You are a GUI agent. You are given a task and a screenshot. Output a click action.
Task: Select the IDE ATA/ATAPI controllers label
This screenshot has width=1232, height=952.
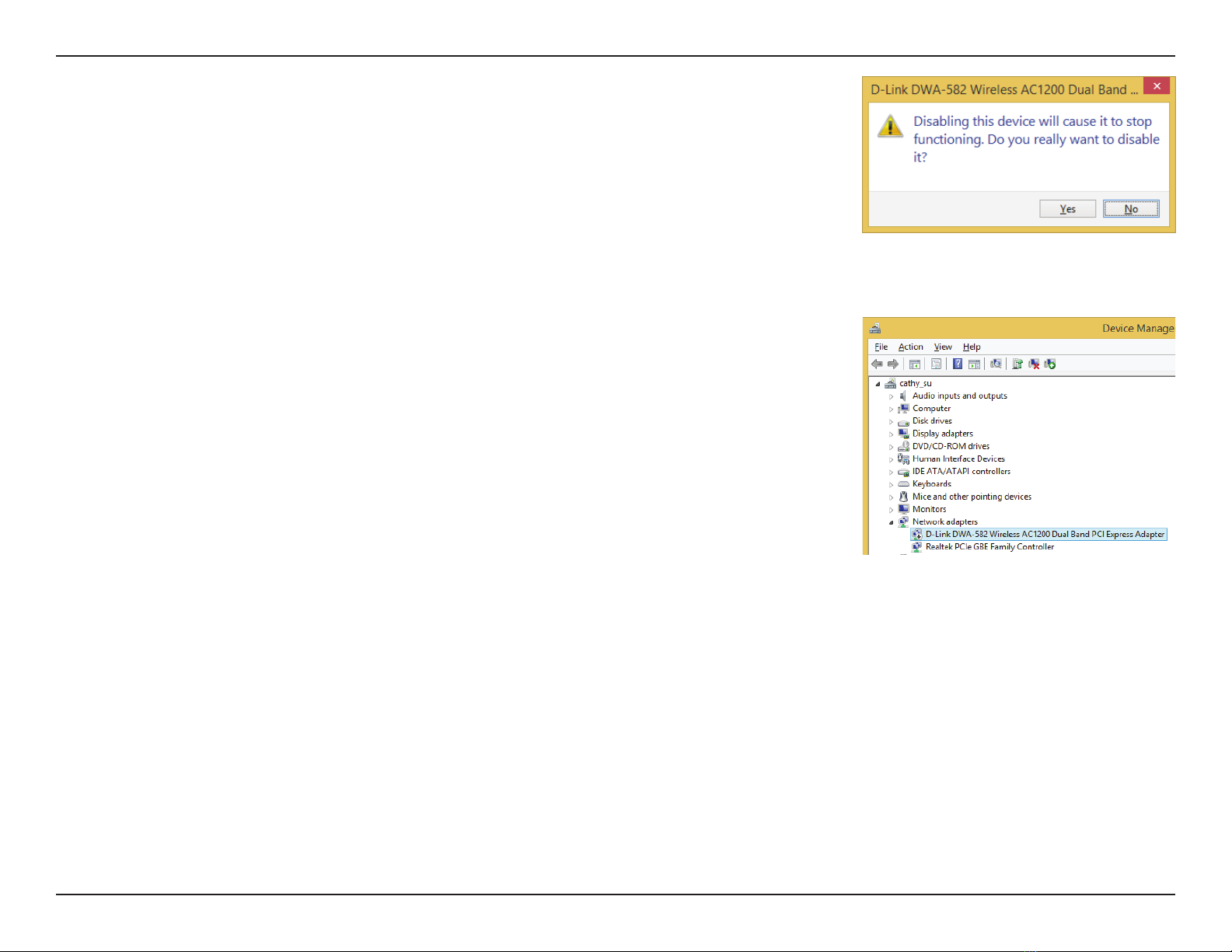[x=962, y=471]
